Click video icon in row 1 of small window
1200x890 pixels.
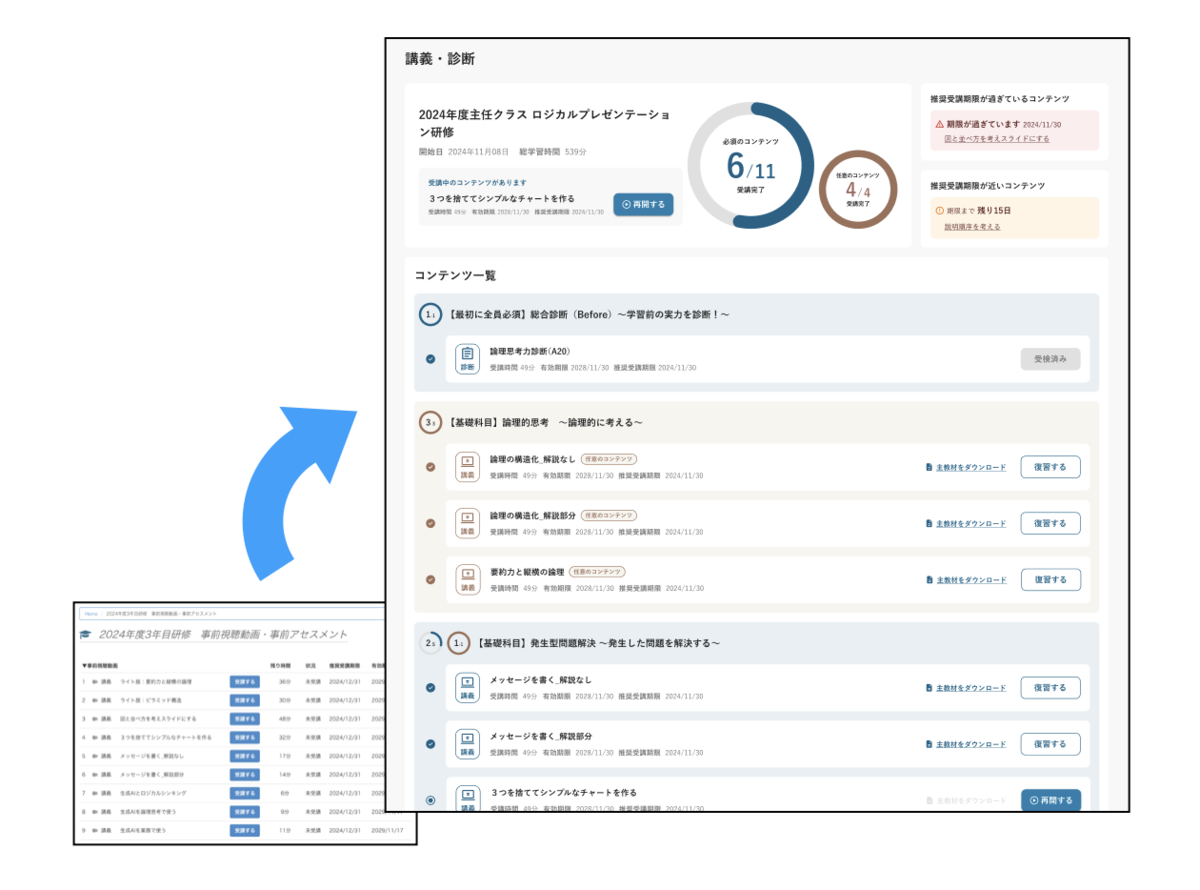coord(94,681)
